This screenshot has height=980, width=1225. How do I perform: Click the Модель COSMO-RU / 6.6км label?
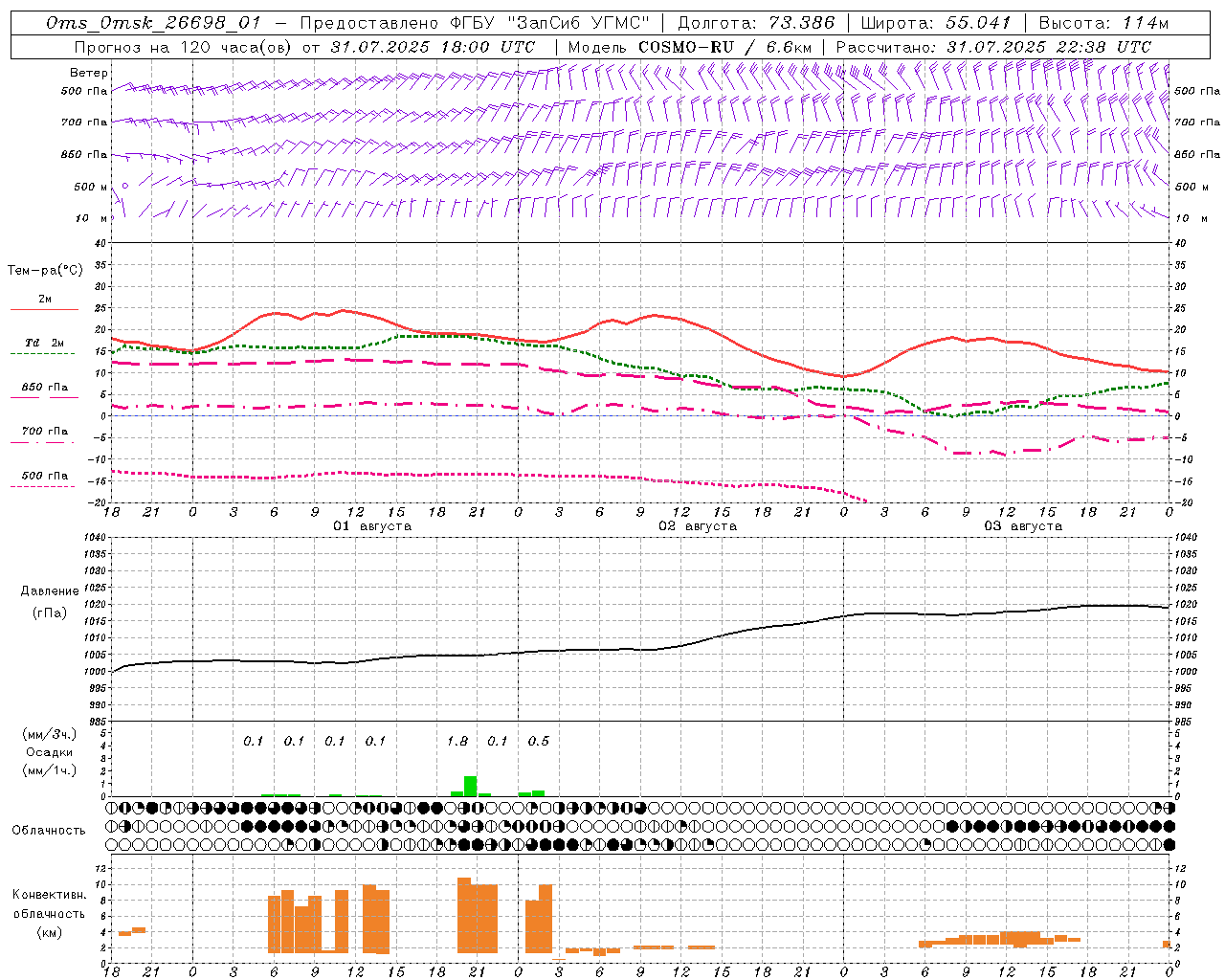click(690, 47)
